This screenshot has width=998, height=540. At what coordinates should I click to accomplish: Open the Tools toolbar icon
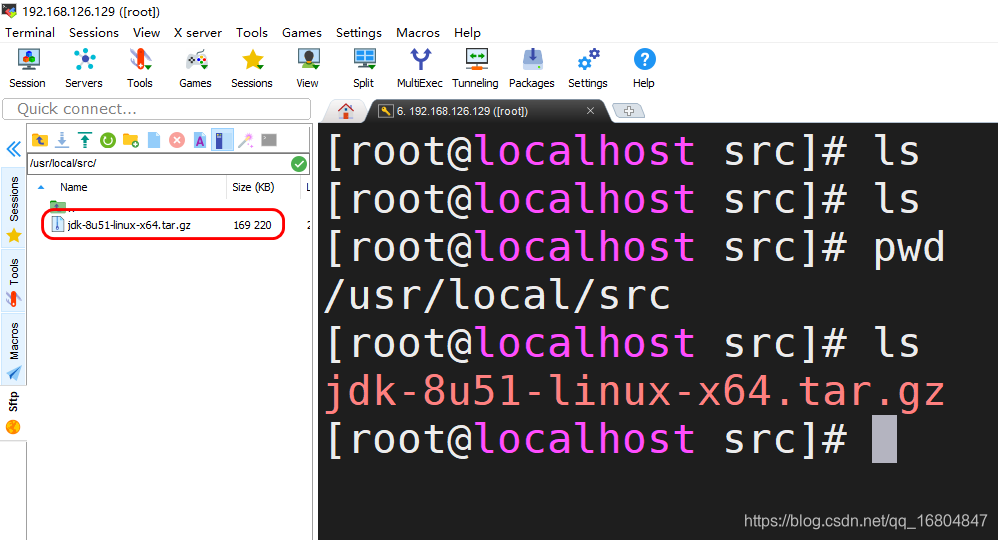coord(139,68)
